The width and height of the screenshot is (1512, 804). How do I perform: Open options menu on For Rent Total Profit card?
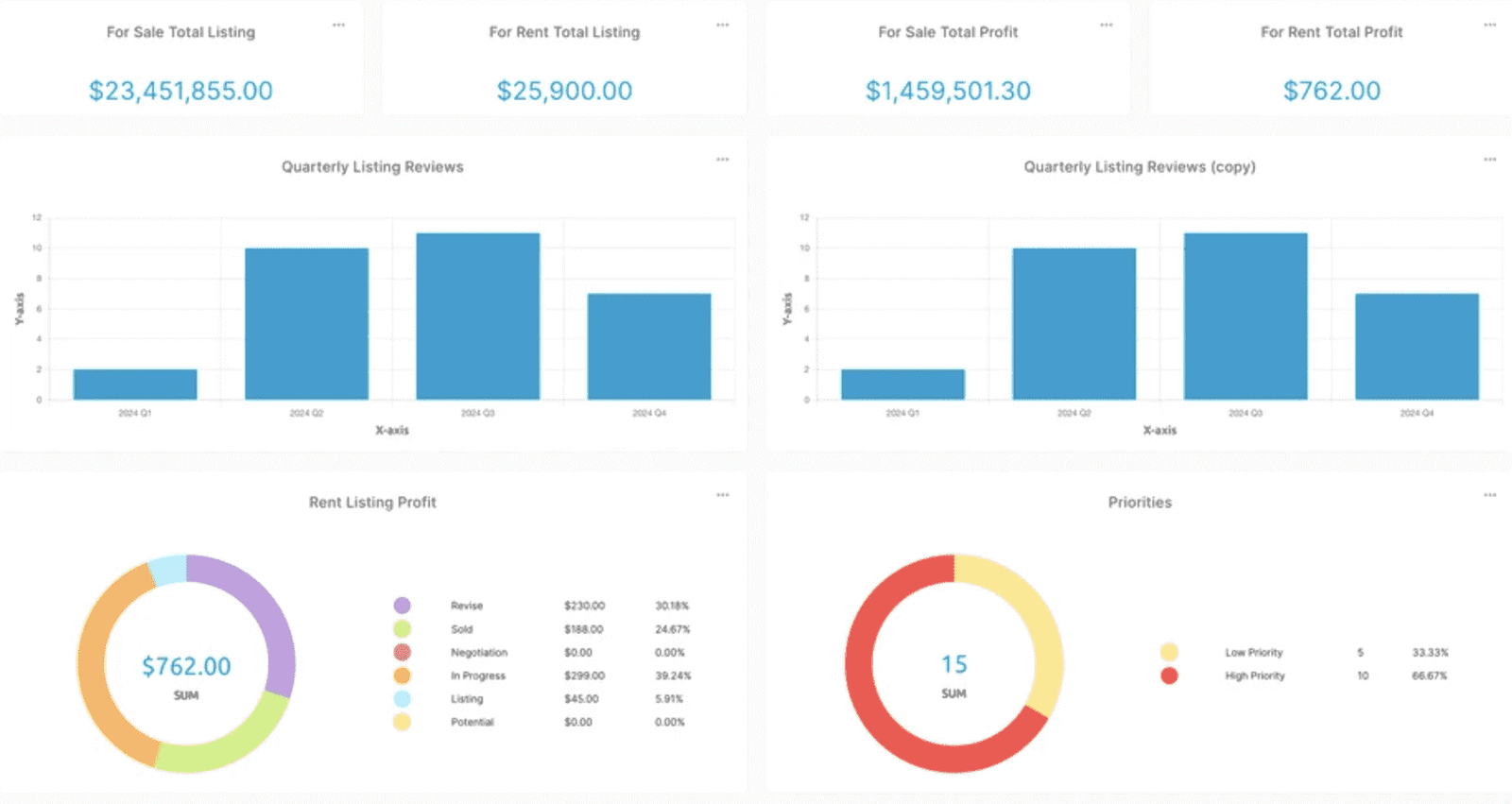(1489, 25)
